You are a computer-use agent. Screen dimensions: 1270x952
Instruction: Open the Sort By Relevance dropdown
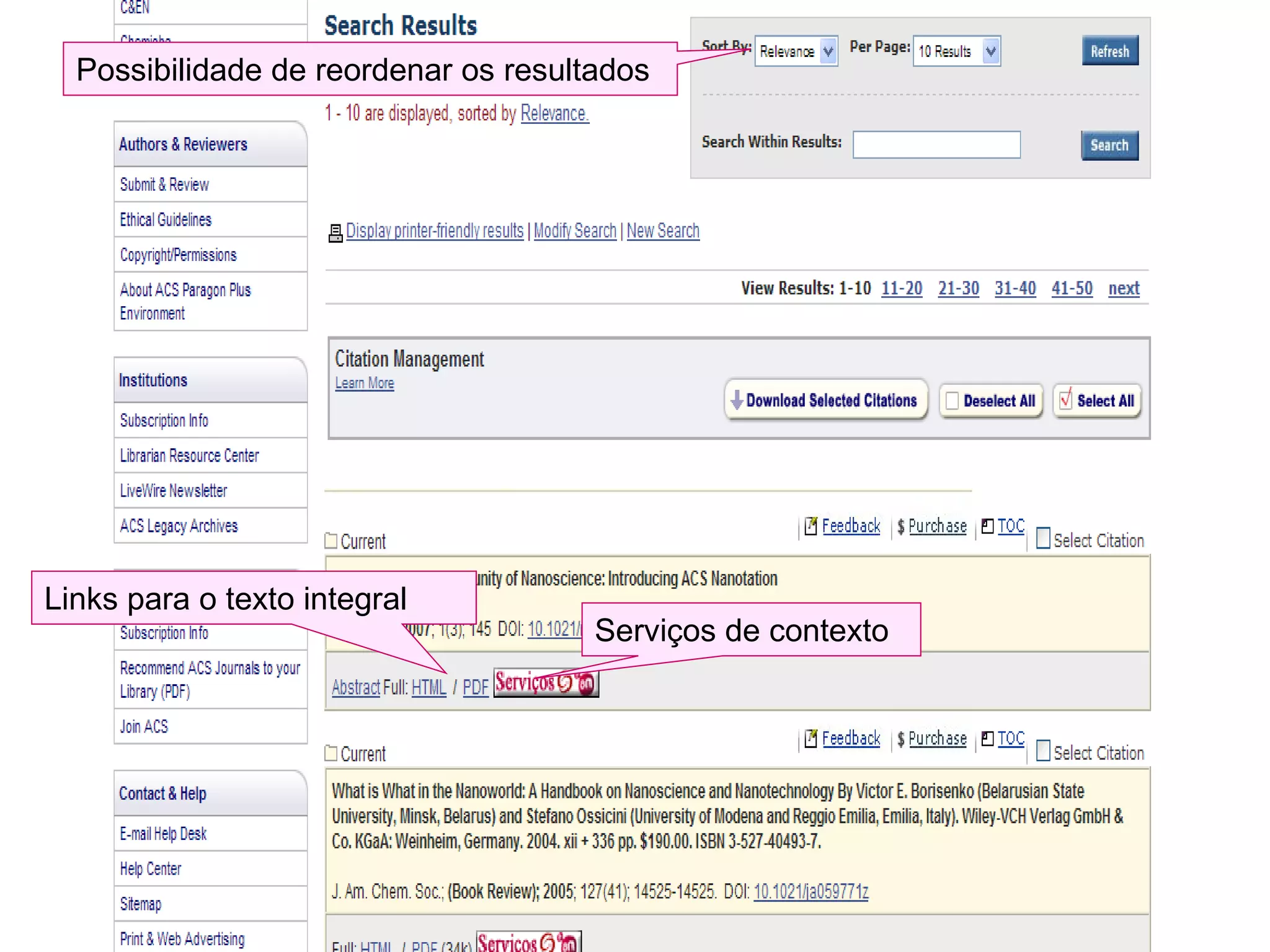796,51
